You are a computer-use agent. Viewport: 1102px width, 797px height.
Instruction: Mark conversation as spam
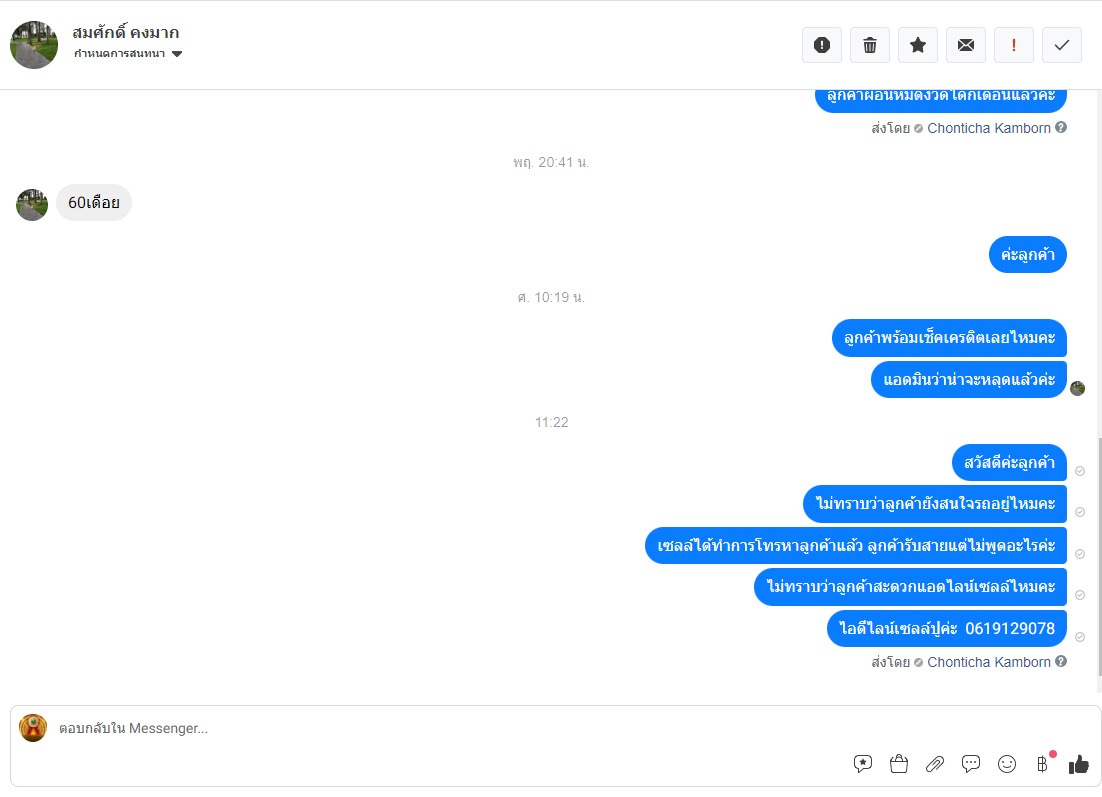pyautogui.click(x=822, y=45)
